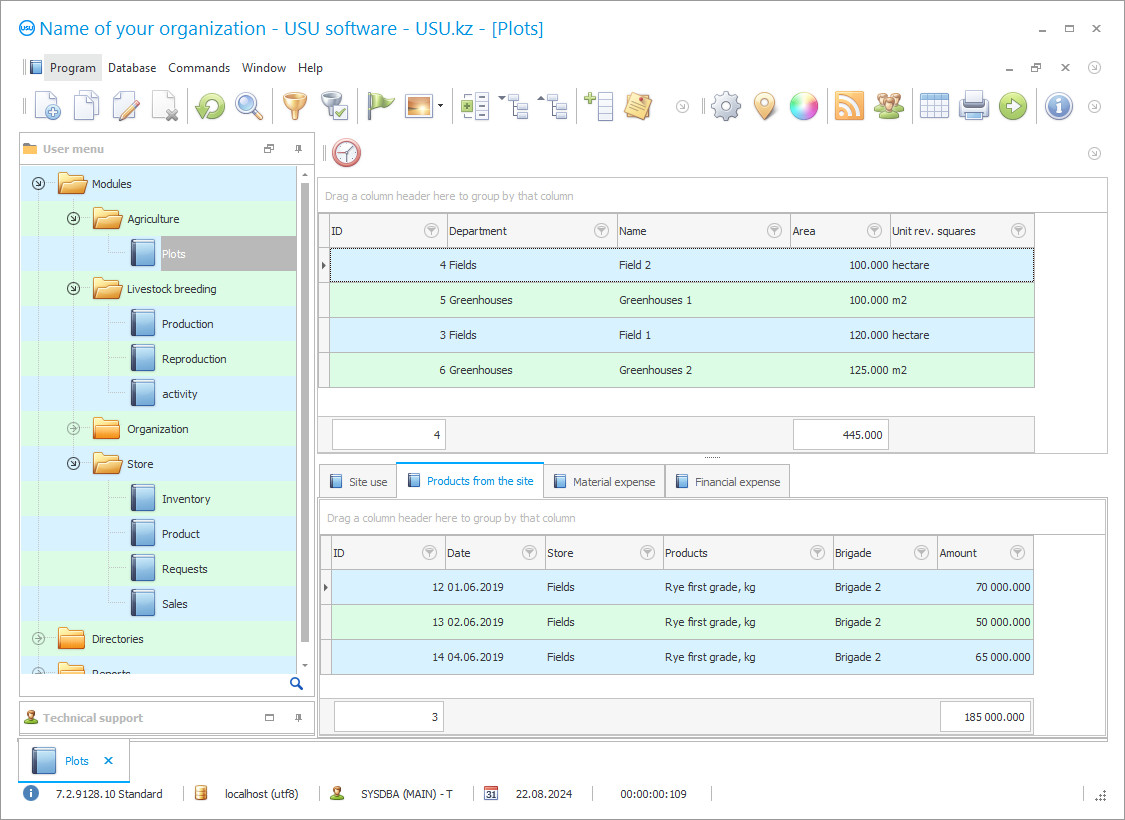Click the funnel with checkmark icon

pos(334,106)
